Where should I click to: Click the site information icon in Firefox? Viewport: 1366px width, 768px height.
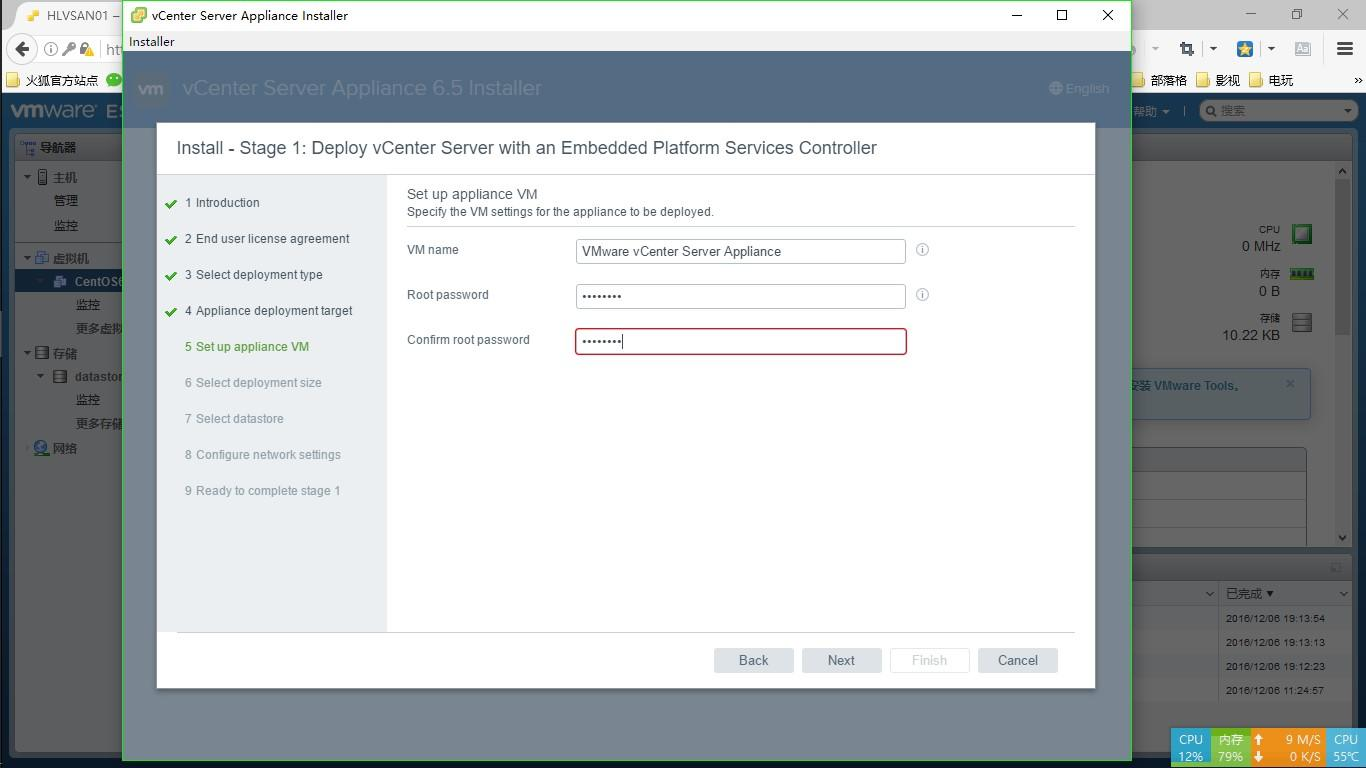(51, 49)
